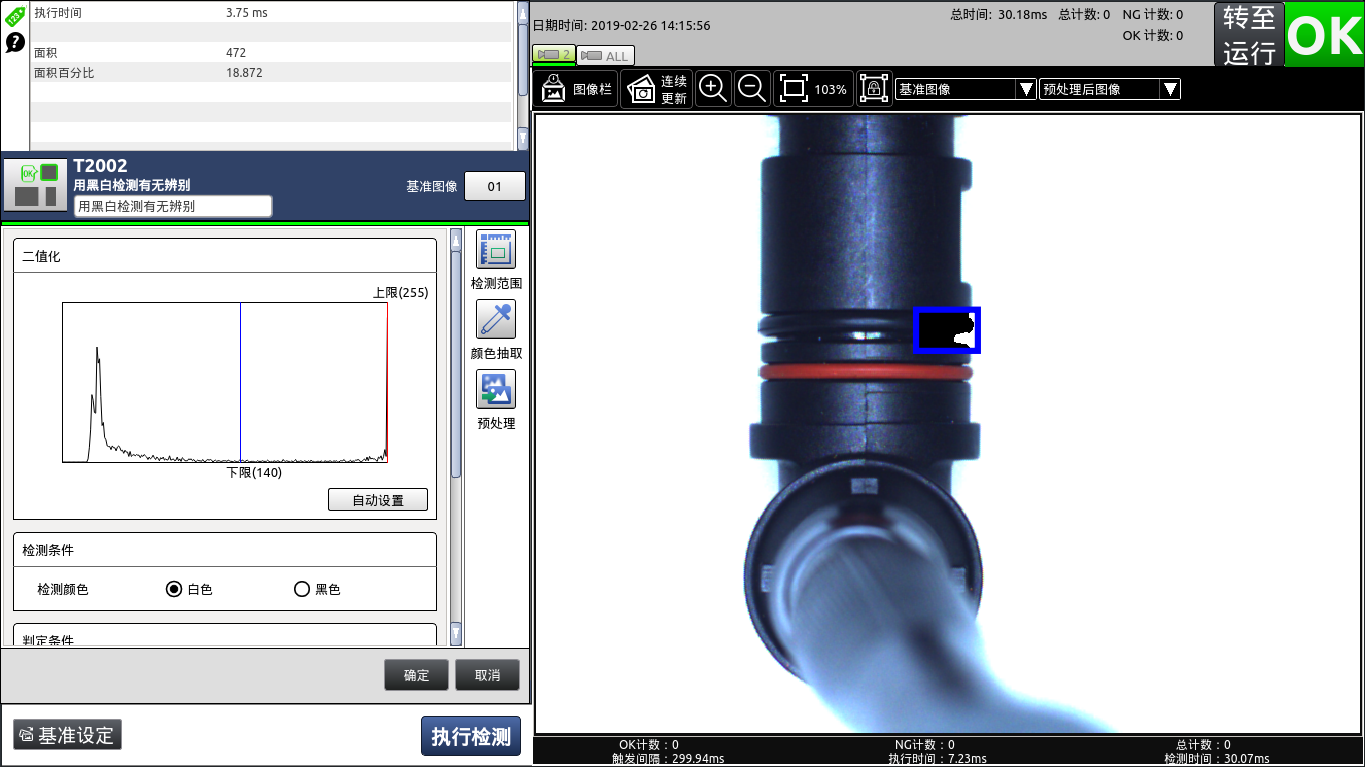Switch to camera 2 tab
Image resolution: width=1365 pixels, height=767 pixels.
click(x=553, y=54)
